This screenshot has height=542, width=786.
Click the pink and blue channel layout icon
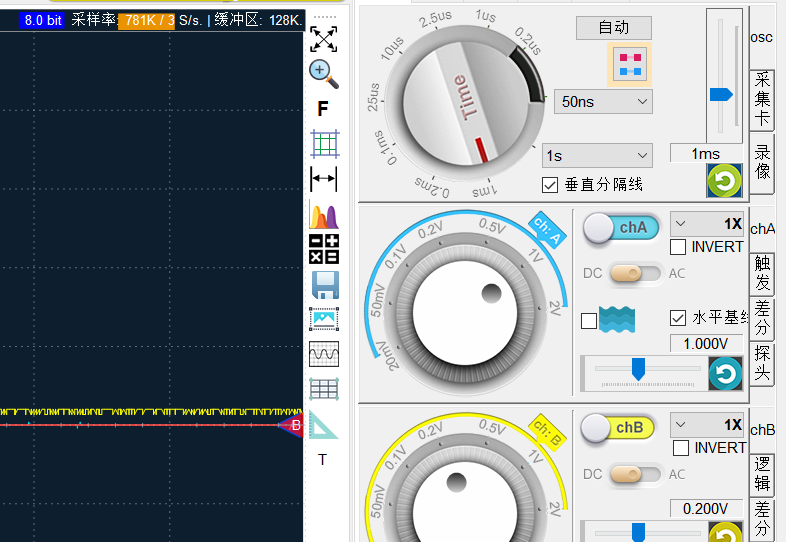[x=630, y=65]
